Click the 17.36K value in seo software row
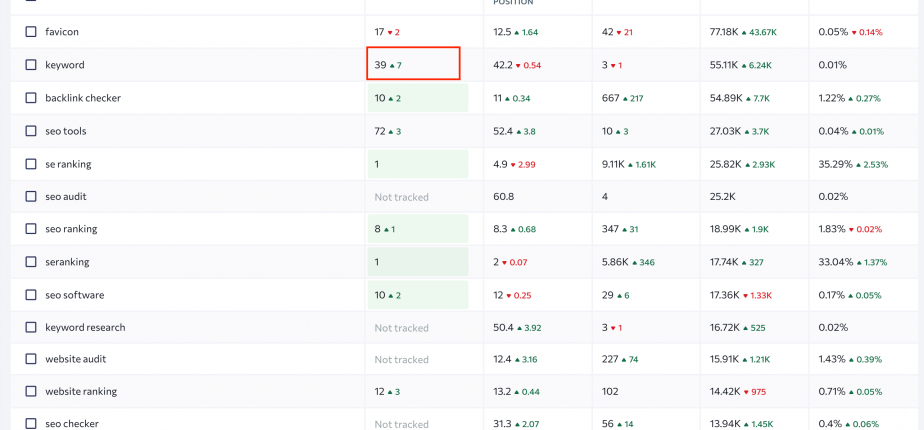924x430 pixels. [x=724, y=295]
